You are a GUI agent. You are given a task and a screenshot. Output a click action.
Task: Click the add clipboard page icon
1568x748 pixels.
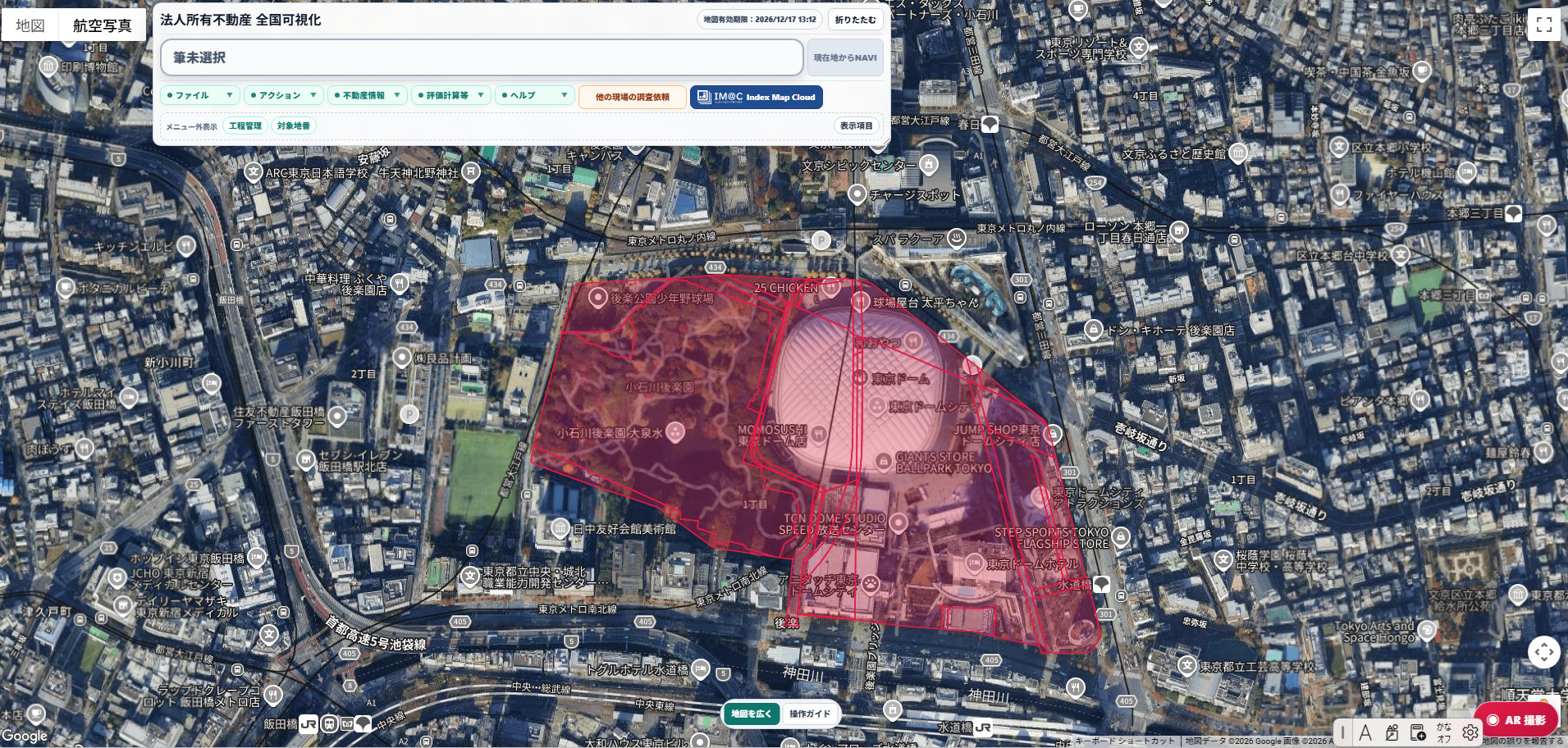coord(1418,732)
